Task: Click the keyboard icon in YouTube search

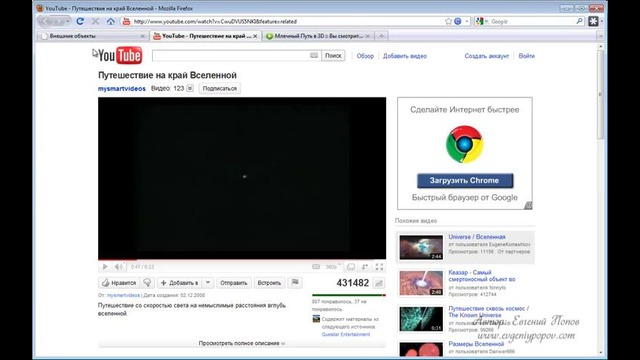Action: click(x=314, y=55)
